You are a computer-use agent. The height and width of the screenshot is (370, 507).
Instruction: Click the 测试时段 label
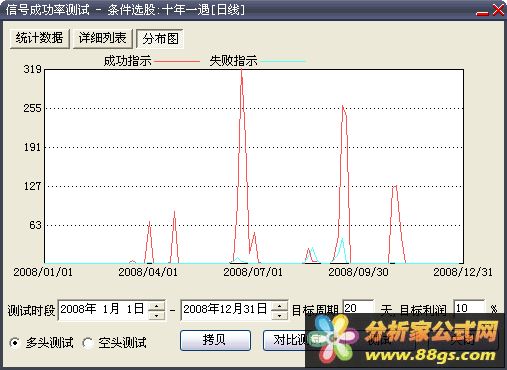[x=31, y=310]
